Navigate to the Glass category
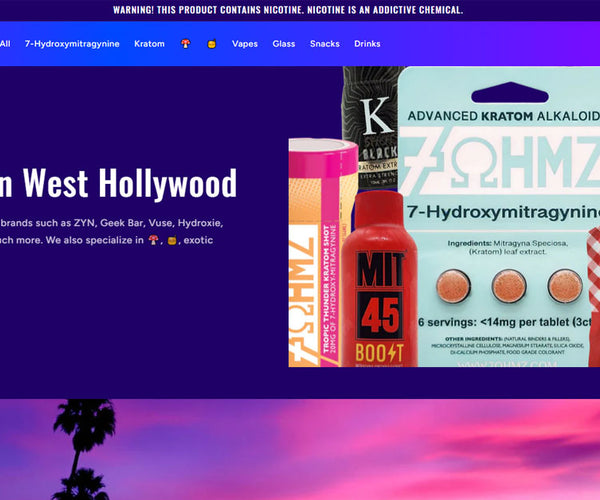Screen dimensions: 600x500 [x=283, y=44]
